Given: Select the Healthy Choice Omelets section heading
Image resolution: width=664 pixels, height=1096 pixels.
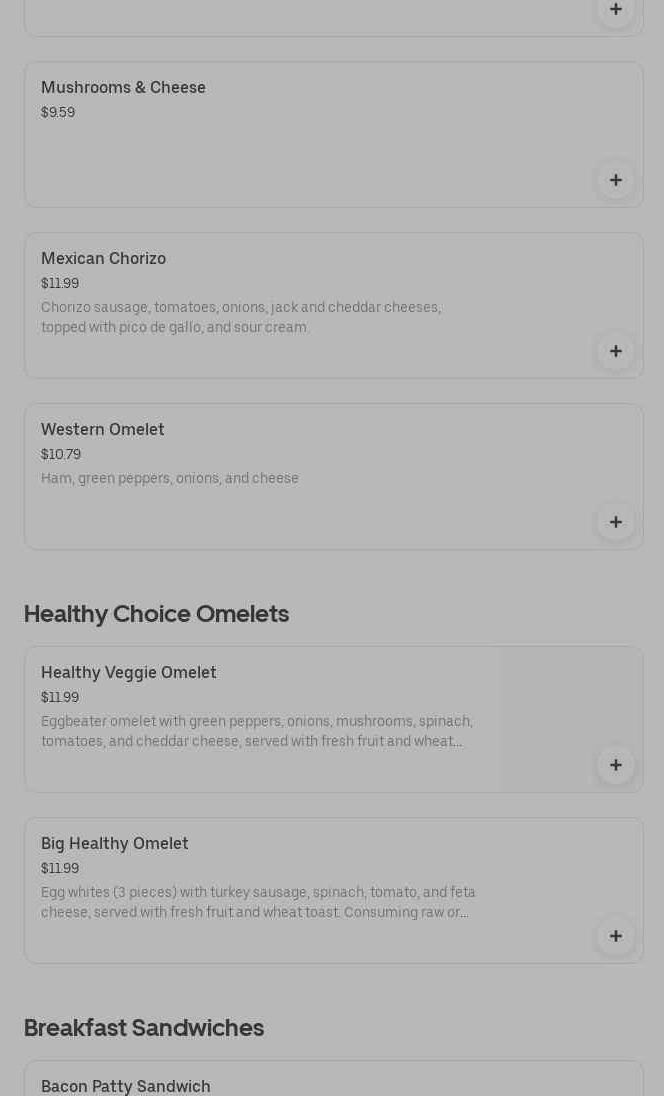Looking at the screenshot, I should tap(156, 614).
